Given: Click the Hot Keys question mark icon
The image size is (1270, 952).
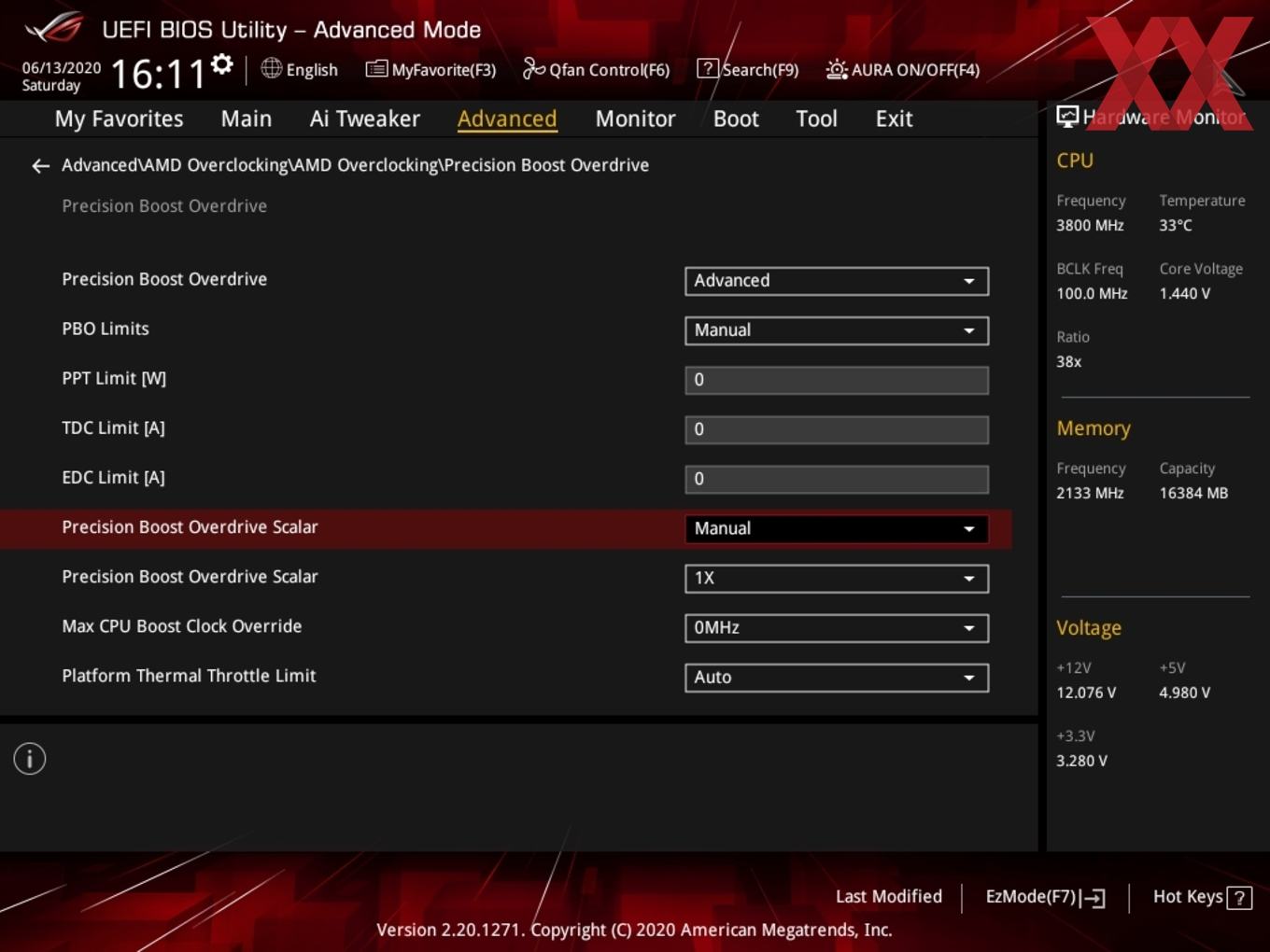Looking at the screenshot, I should (1239, 898).
